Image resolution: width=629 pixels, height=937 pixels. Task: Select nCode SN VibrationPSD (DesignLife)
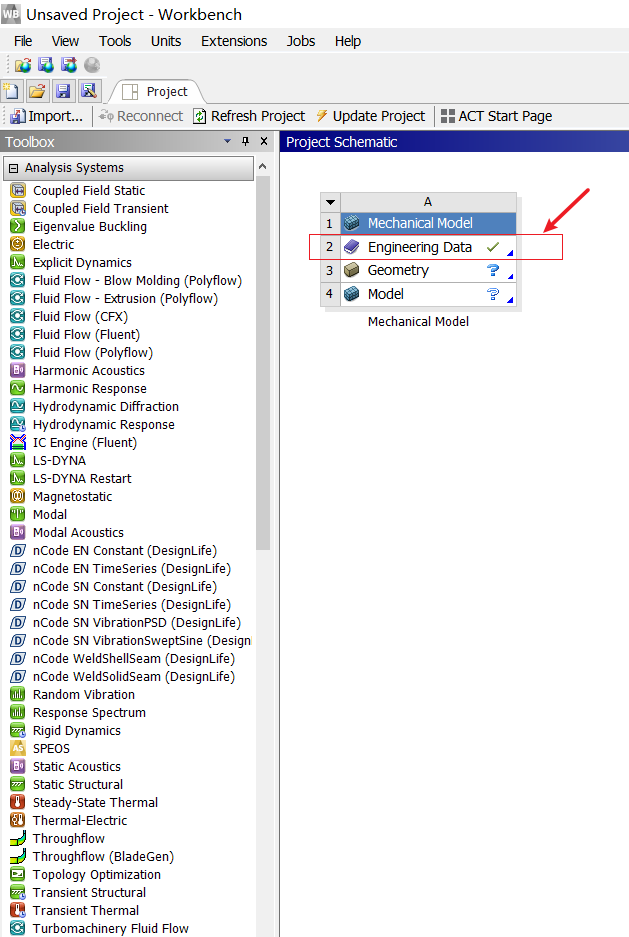point(137,623)
